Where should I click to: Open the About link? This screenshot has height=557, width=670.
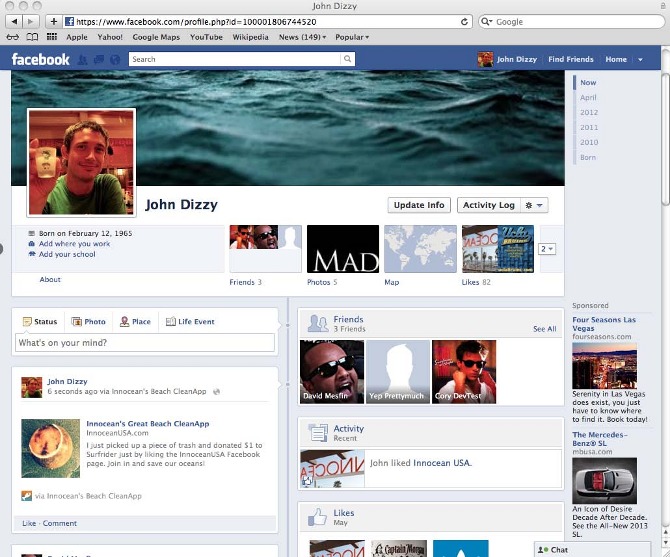(x=50, y=279)
